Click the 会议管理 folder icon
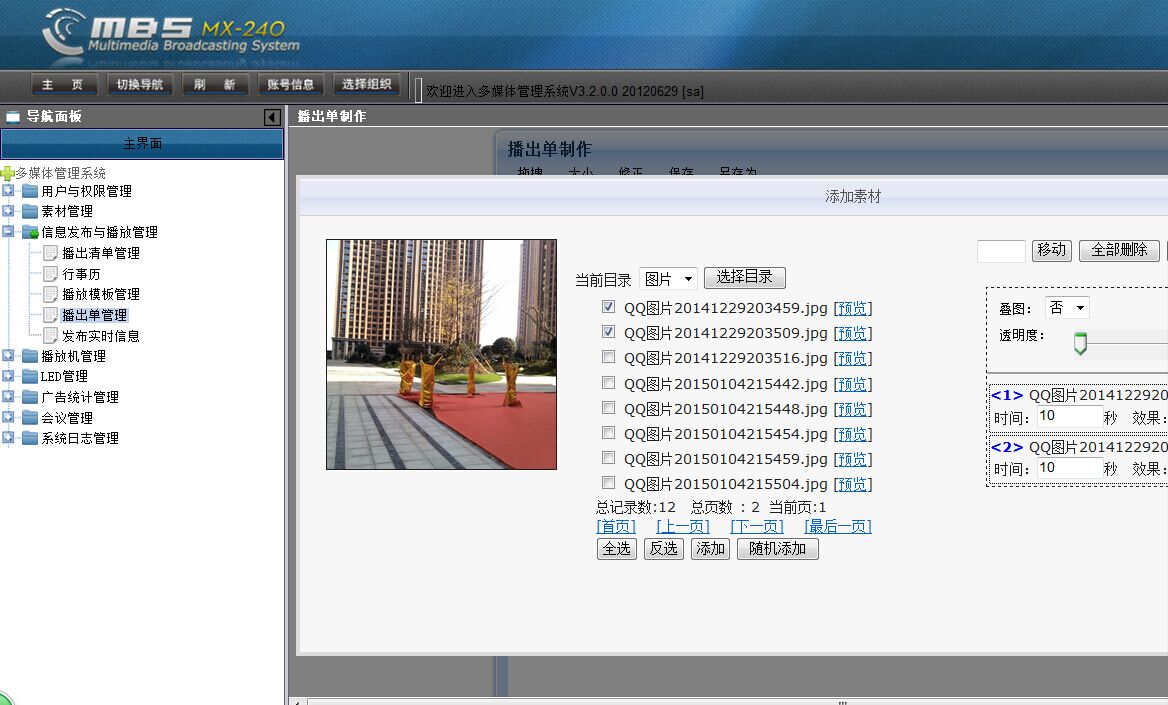The image size is (1168, 705). pos(30,418)
